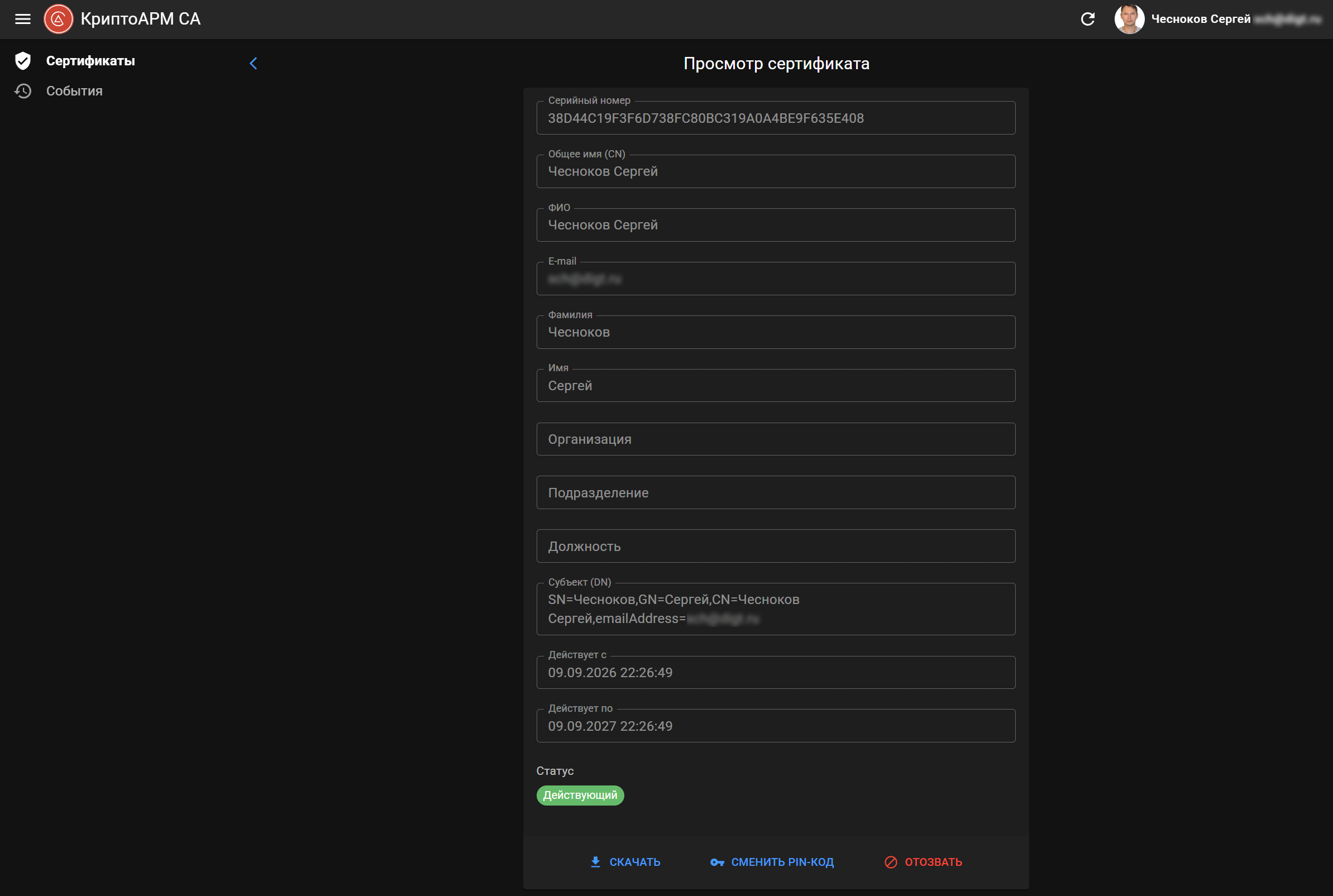Viewport: 1333px width, 896px height.
Task: Click the Подразделение field
Action: point(776,492)
